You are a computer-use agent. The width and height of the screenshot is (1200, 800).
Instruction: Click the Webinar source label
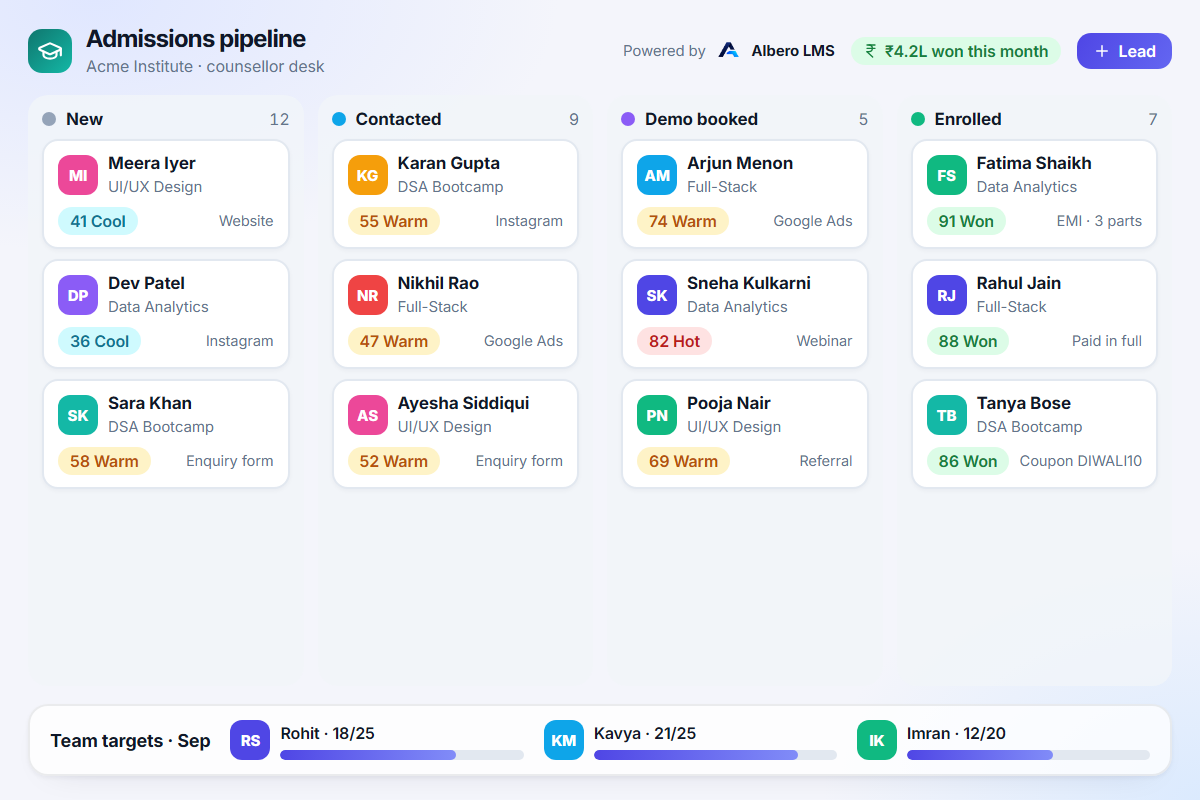point(825,341)
